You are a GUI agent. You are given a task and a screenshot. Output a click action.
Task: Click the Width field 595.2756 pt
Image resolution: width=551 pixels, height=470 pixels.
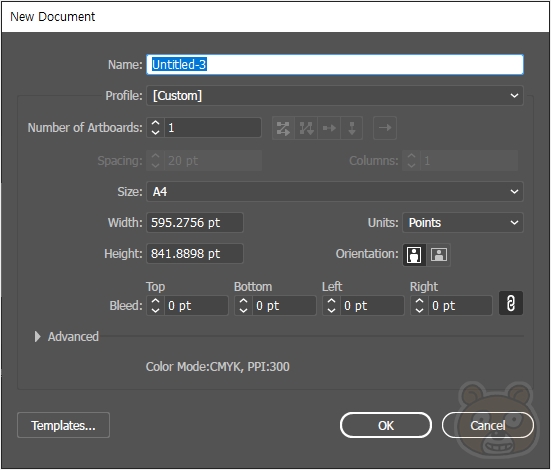(195, 223)
